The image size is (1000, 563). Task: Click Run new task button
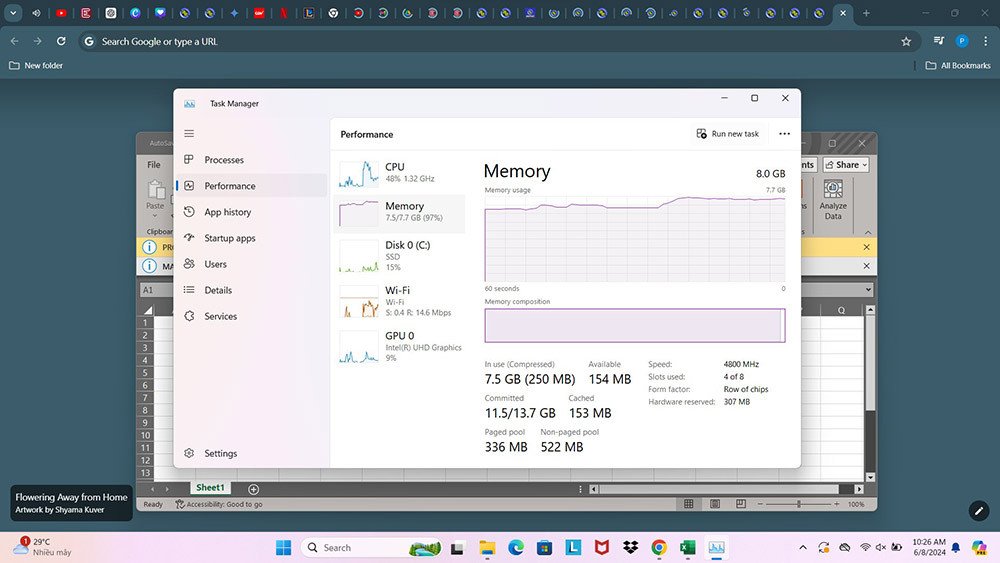[x=727, y=134]
